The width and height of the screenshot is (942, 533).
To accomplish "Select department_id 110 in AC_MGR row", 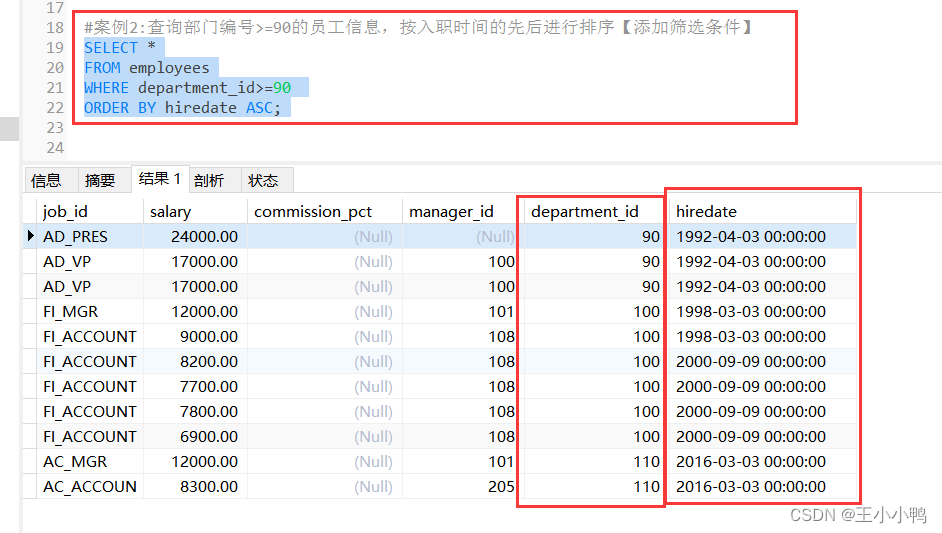I will click(x=595, y=461).
